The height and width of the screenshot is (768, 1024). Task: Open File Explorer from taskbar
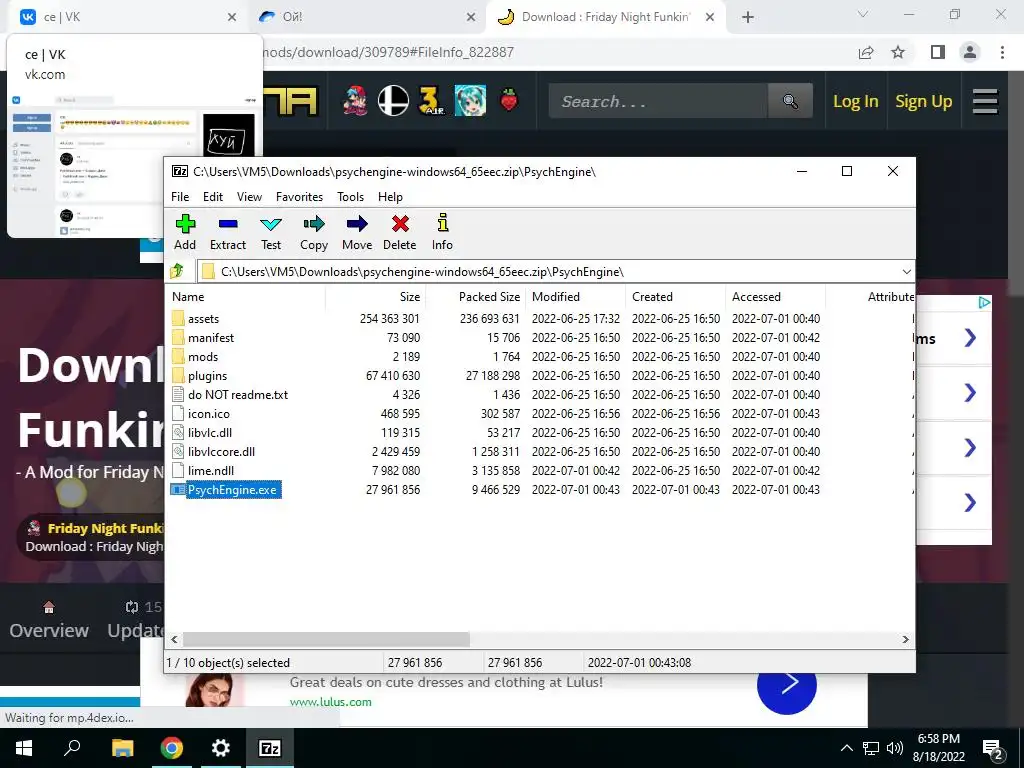[x=122, y=748]
